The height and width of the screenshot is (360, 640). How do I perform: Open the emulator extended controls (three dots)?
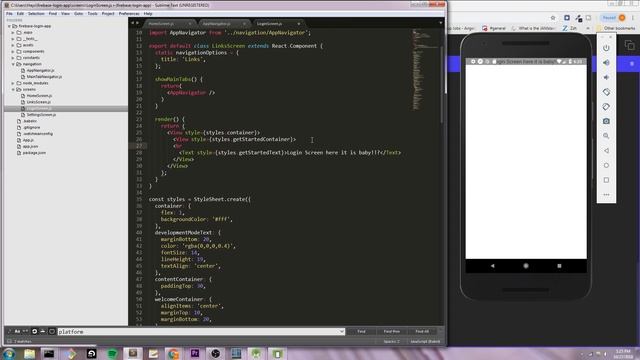[606, 195]
